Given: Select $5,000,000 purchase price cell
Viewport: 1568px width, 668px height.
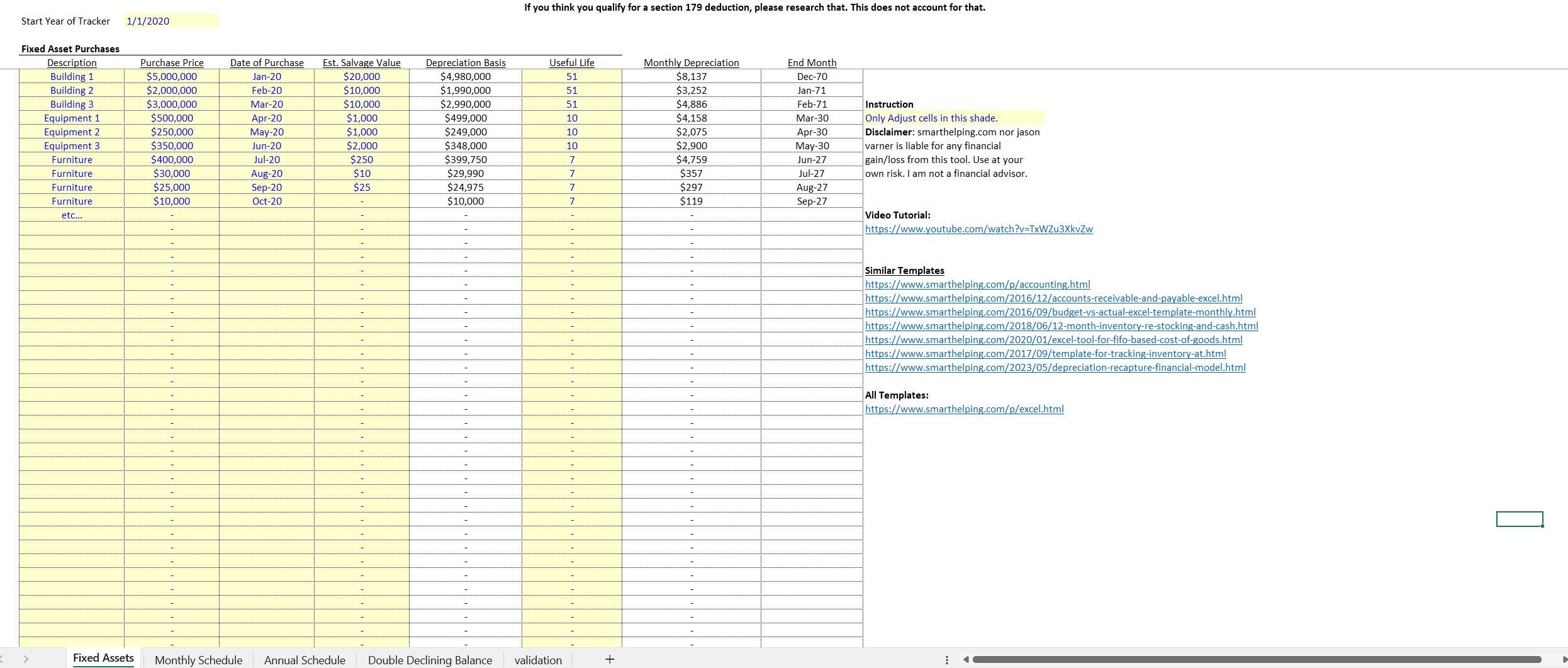Looking at the screenshot, I should click(x=172, y=77).
